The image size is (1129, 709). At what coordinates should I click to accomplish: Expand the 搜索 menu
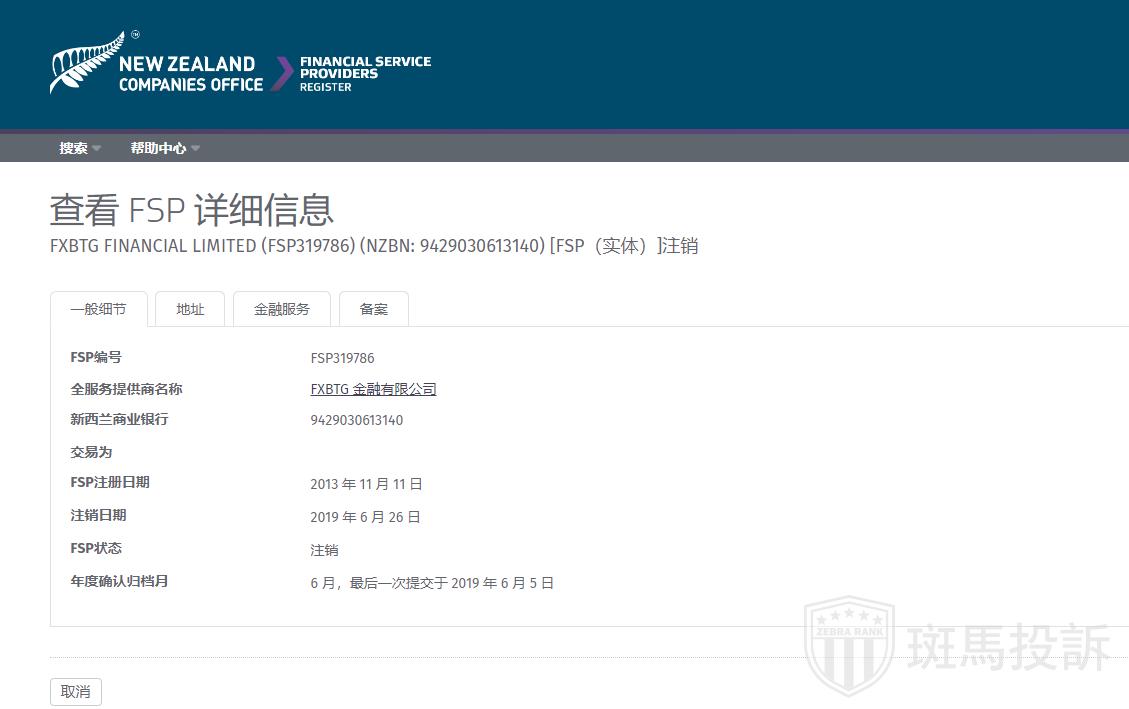[x=79, y=148]
